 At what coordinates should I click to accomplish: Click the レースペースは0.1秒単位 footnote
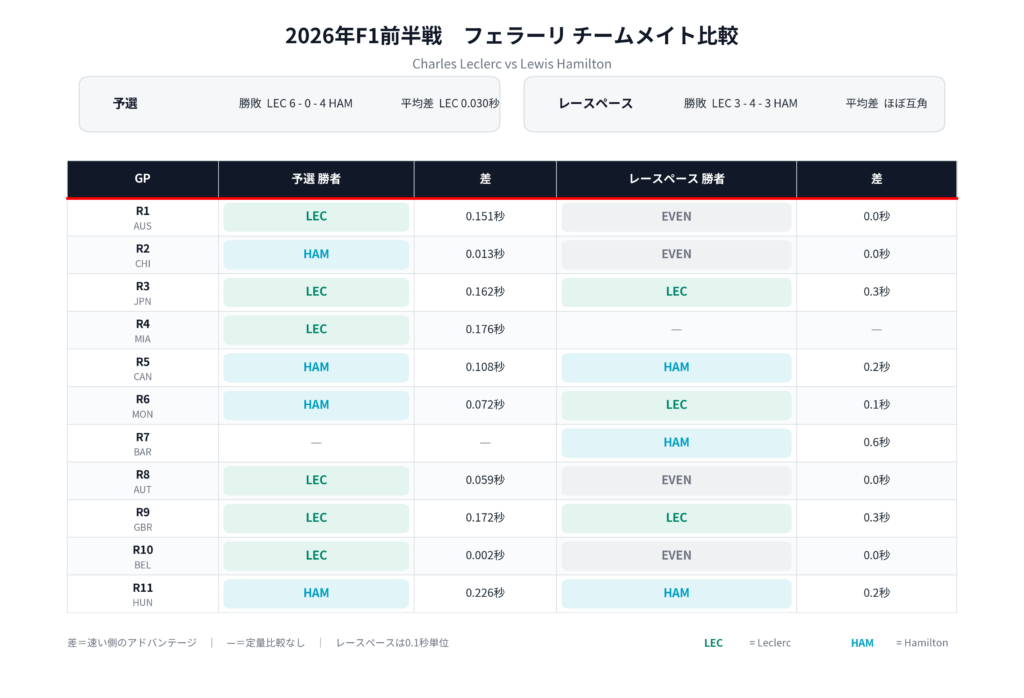pyautogui.click(x=392, y=643)
